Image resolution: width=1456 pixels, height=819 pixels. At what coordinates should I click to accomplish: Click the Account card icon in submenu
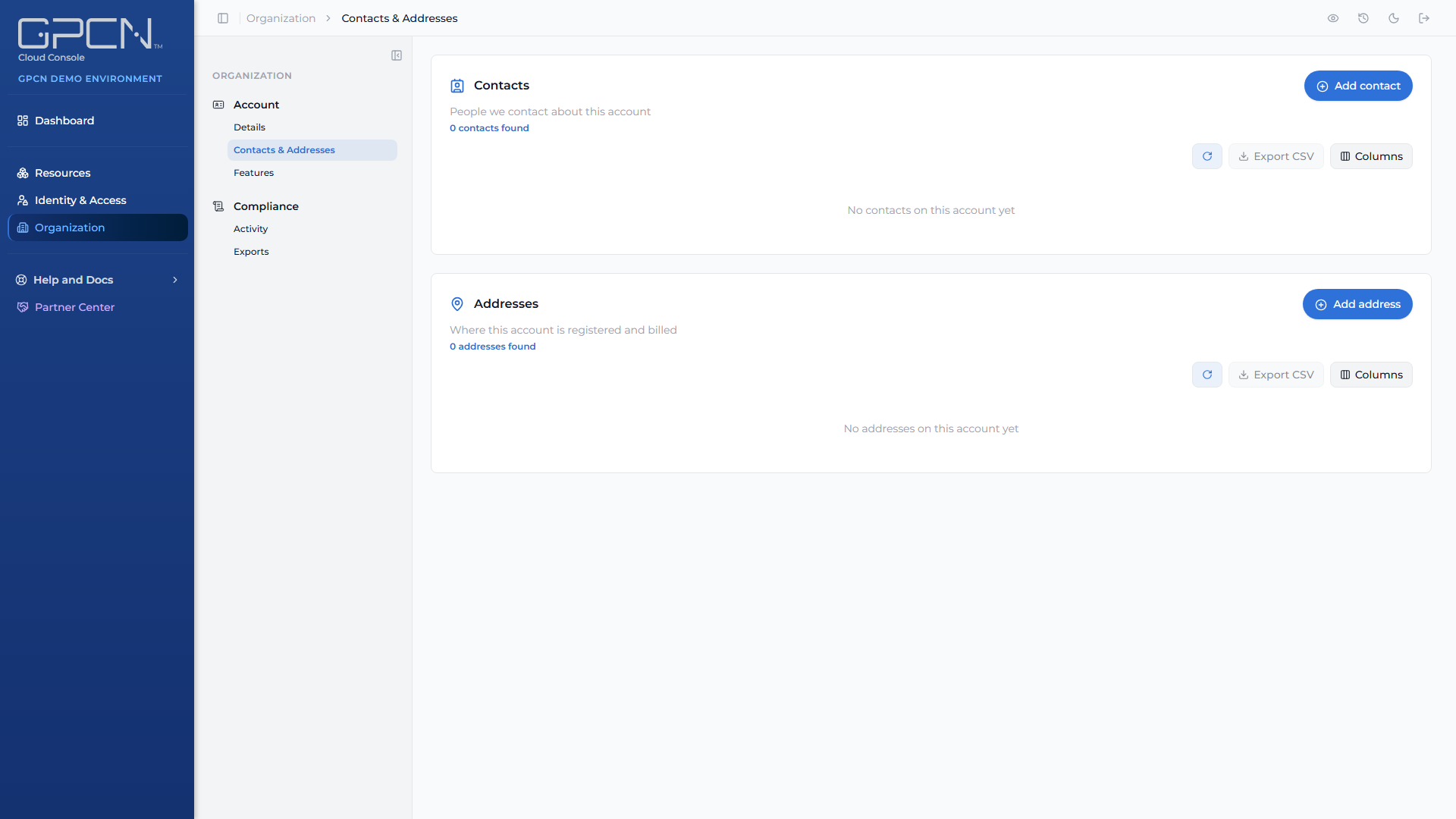[x=218, y=105]
